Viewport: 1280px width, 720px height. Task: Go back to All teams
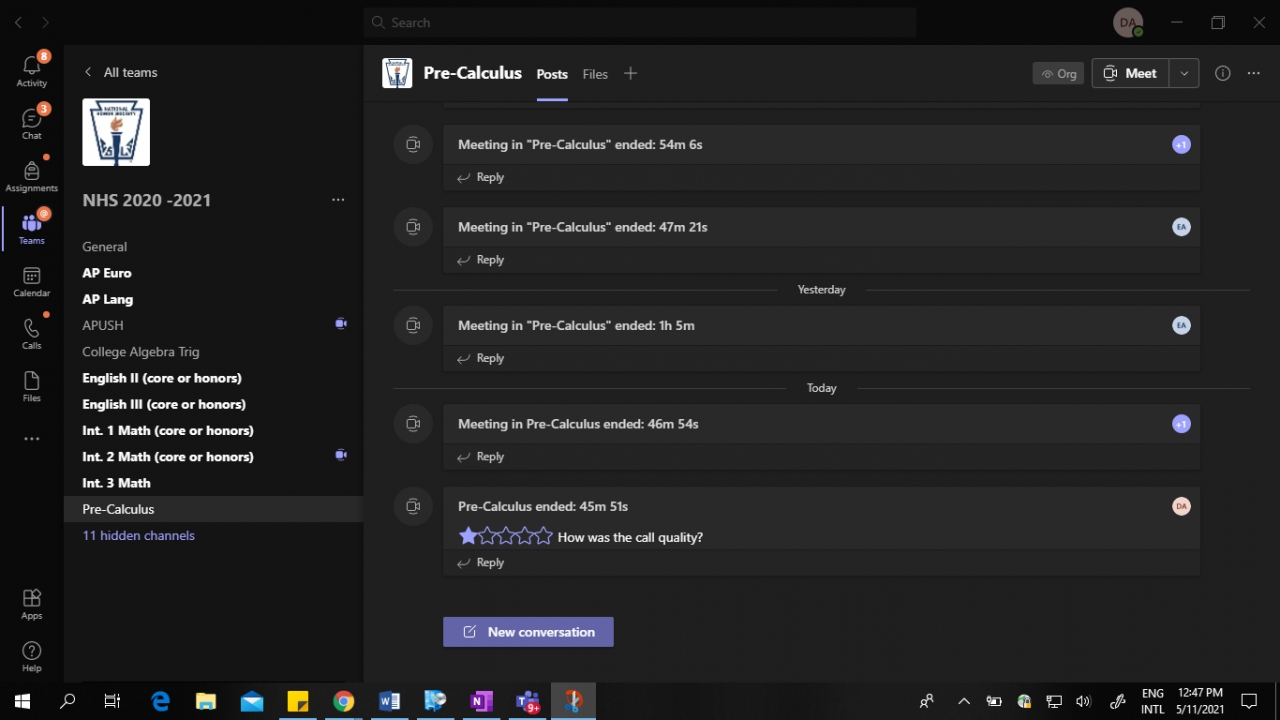coord(120,72)
